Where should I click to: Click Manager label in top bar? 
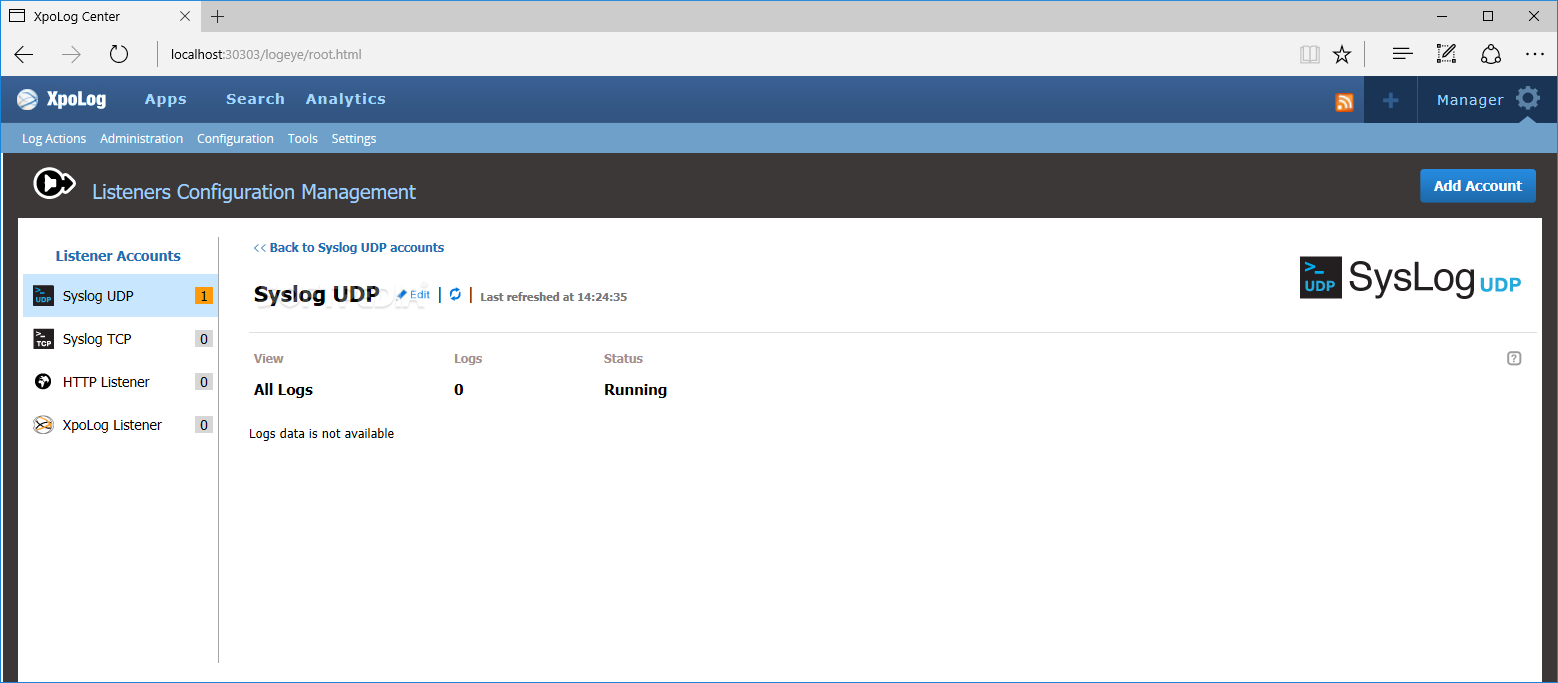pos(1470,100)
